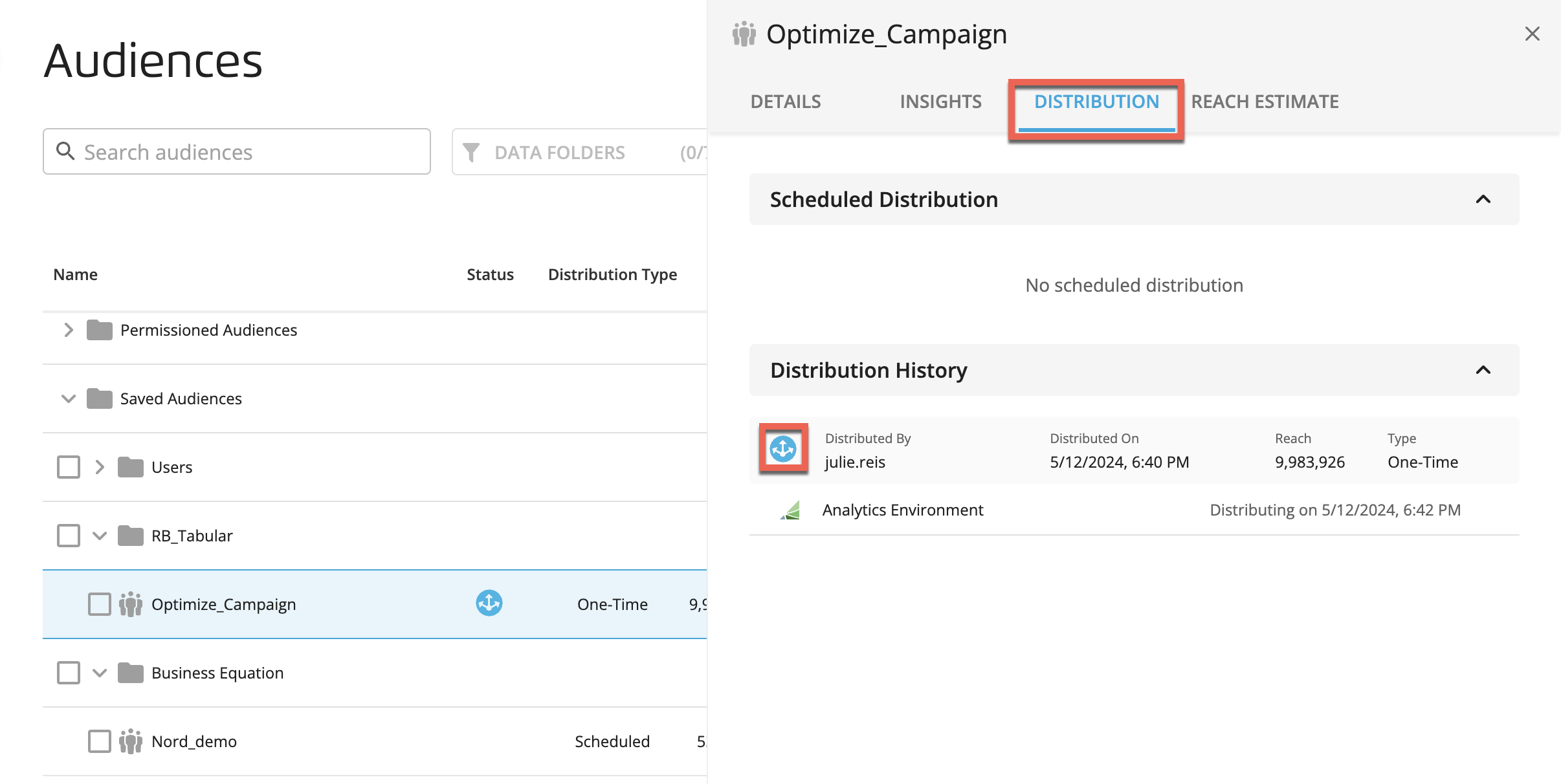Open the Details tab
This screenshot has height=784, width=1561.
[x=786, y=102]
